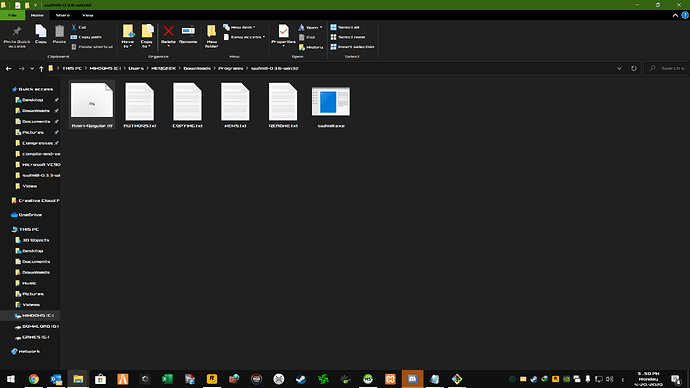Expand the Easy access dropdown
The width and height of the screenshot is (690, 388).
244,37
